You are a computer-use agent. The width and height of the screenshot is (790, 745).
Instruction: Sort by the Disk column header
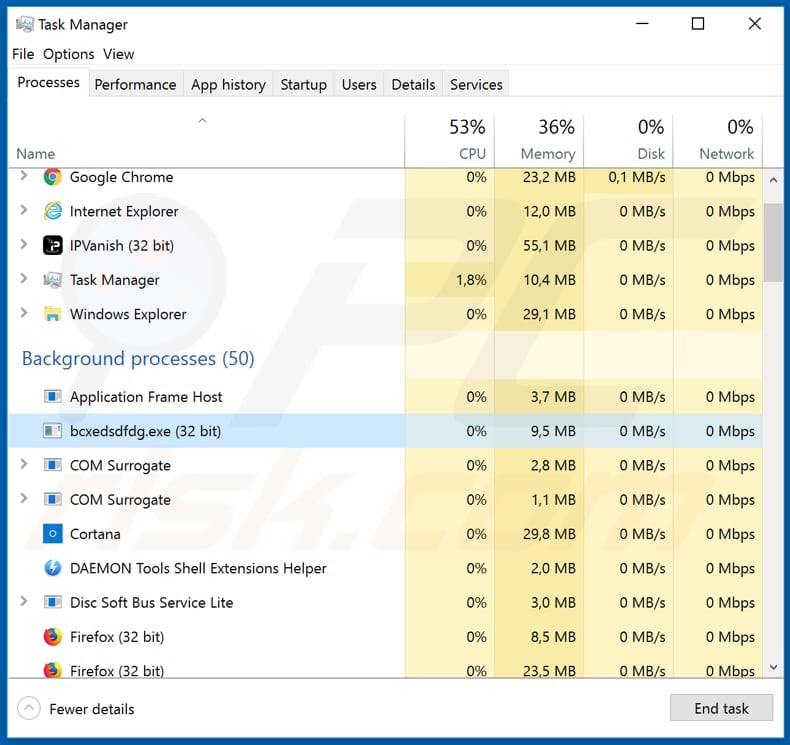pos(628,141)
